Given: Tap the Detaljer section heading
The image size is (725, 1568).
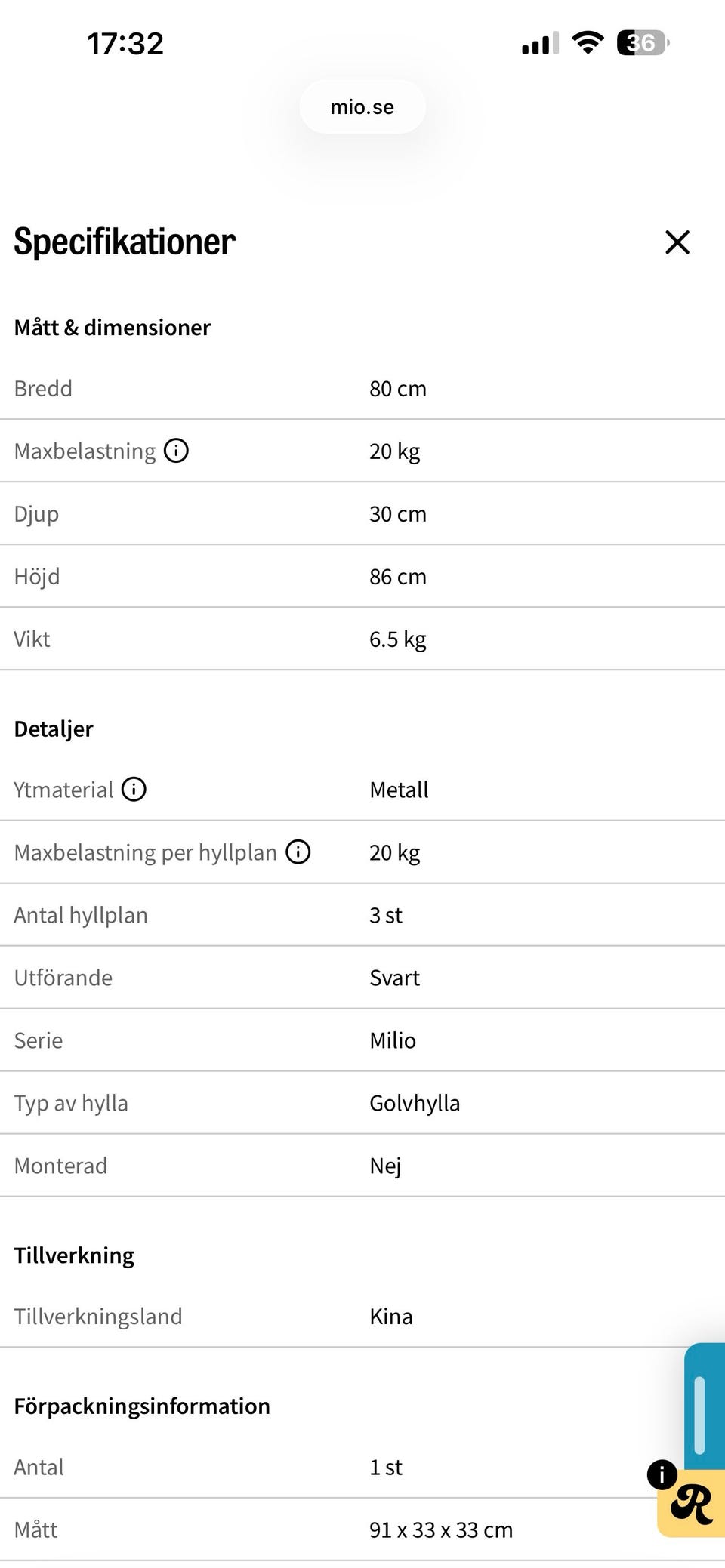Looking at the screenshot, I should point(54,729).
